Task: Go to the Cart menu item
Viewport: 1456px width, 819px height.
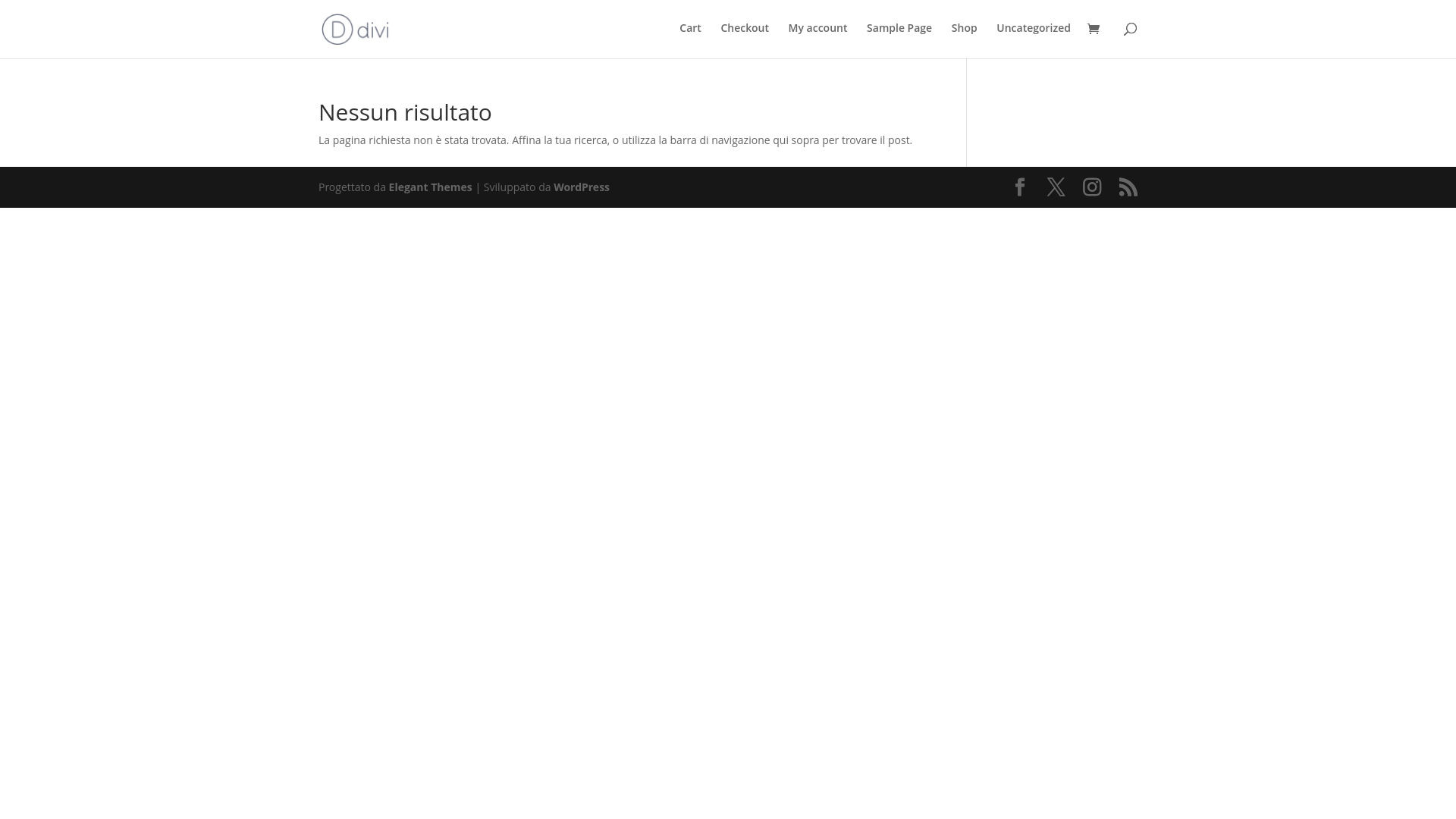Action: point(690,28)
